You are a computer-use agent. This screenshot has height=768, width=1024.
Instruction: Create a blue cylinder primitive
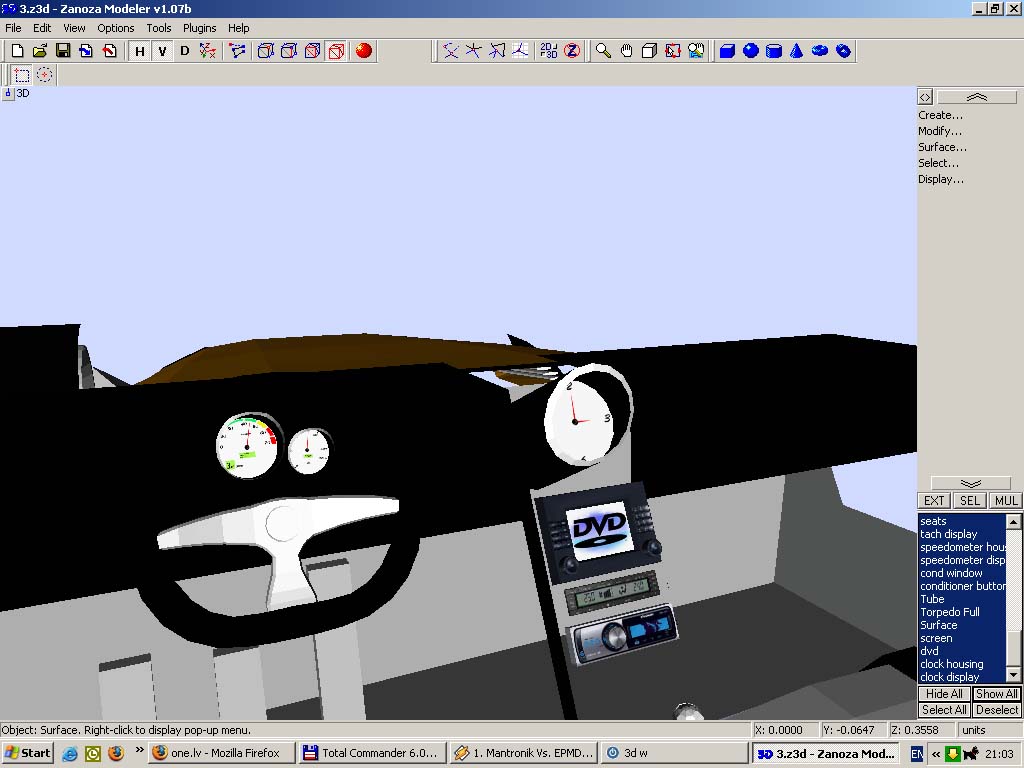[x=774, y=51]
